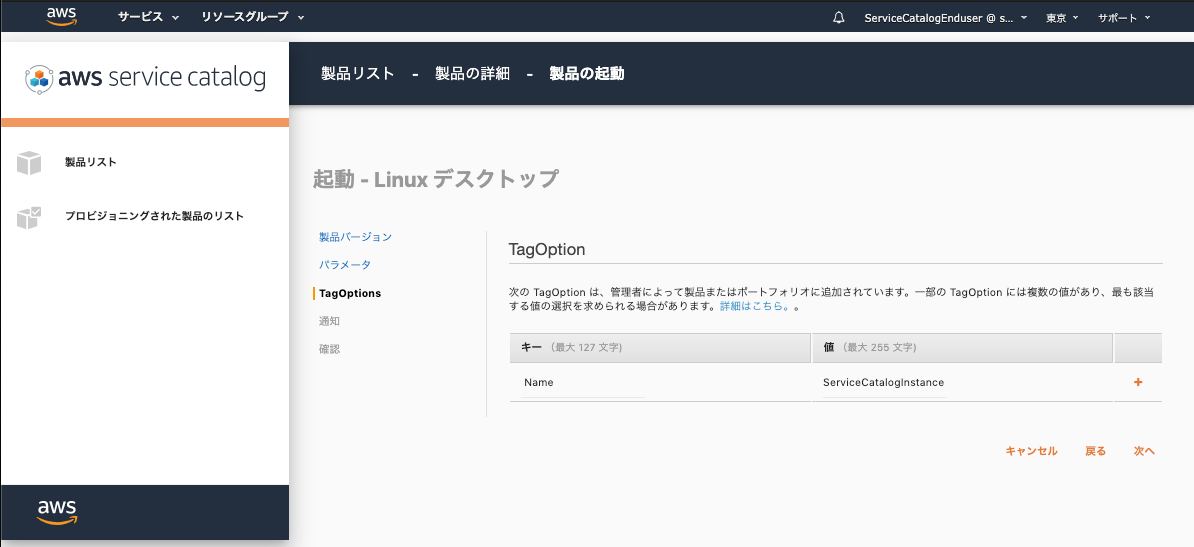Open the リソースグループ dropdown menu
This screenshot has height=547, width=1194.
[x=253, y=18]
